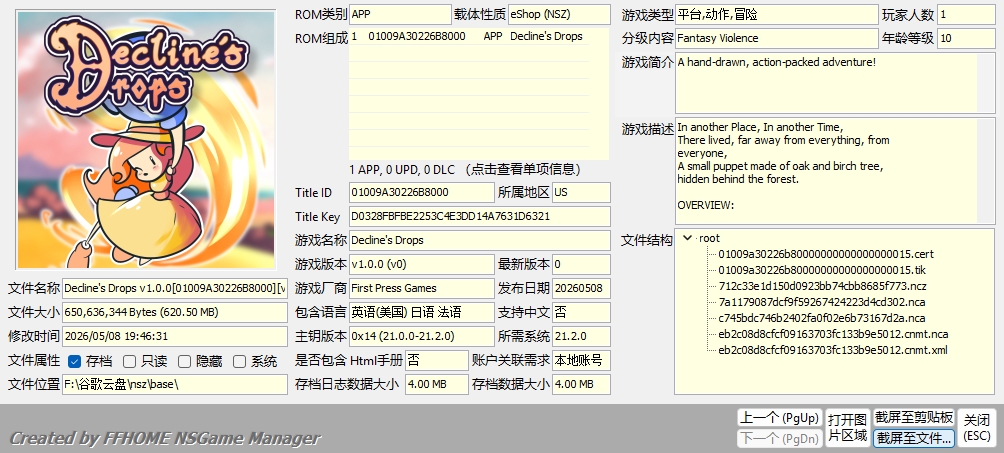Click the 修改时间 modified time field
Screen dimensions: 1004x453
point(175,336)
